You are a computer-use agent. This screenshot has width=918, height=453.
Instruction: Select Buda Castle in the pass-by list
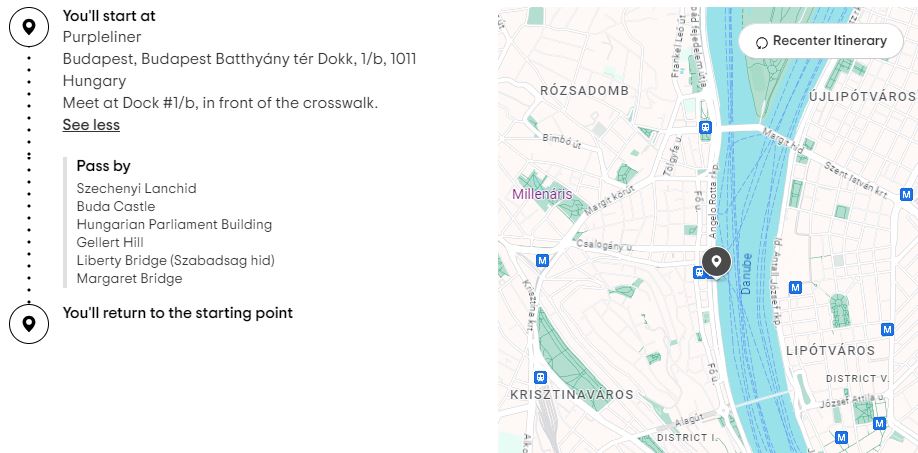pos(116,206)
